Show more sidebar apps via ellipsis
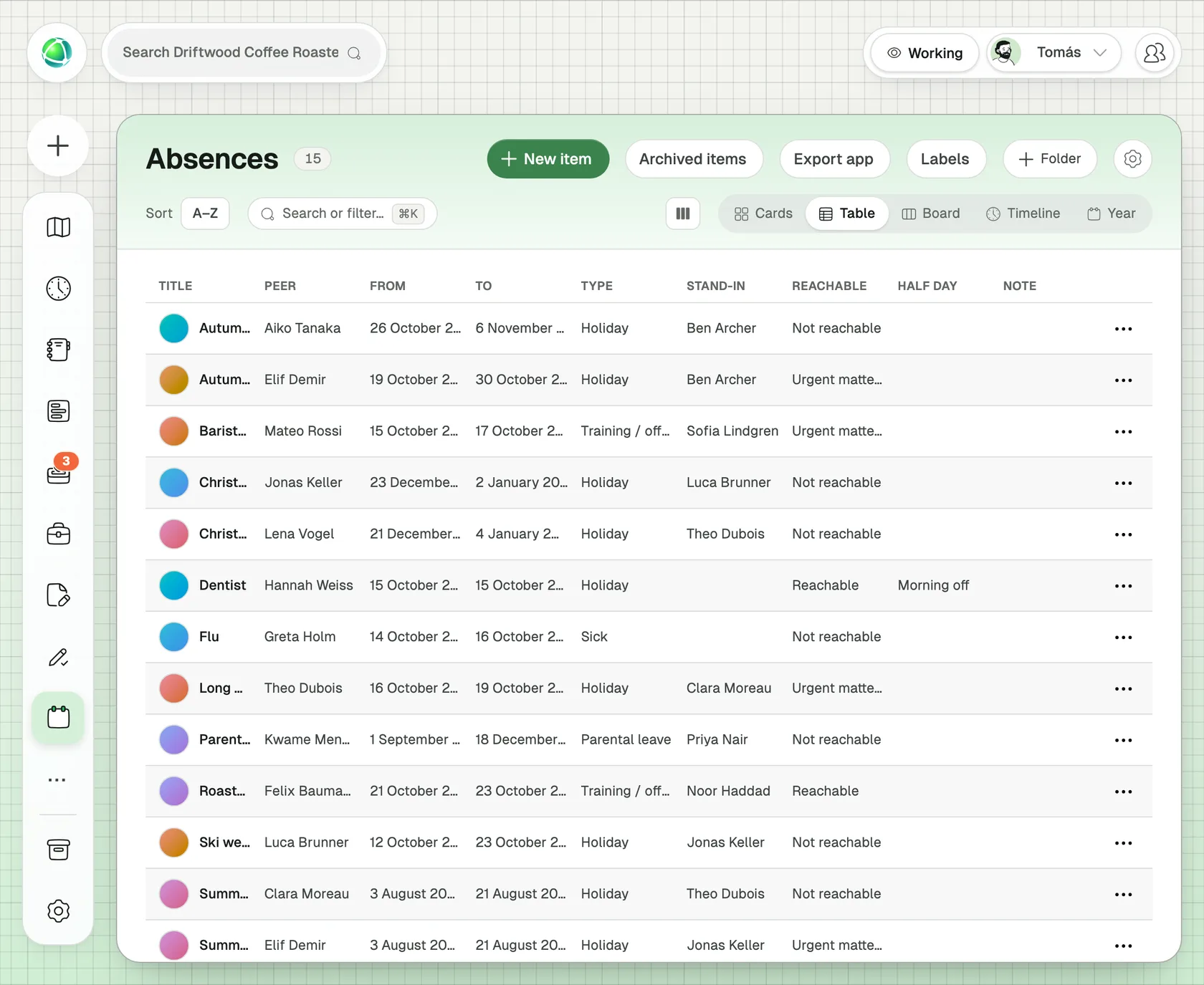 pyautogui.click(x=57, y=779)
